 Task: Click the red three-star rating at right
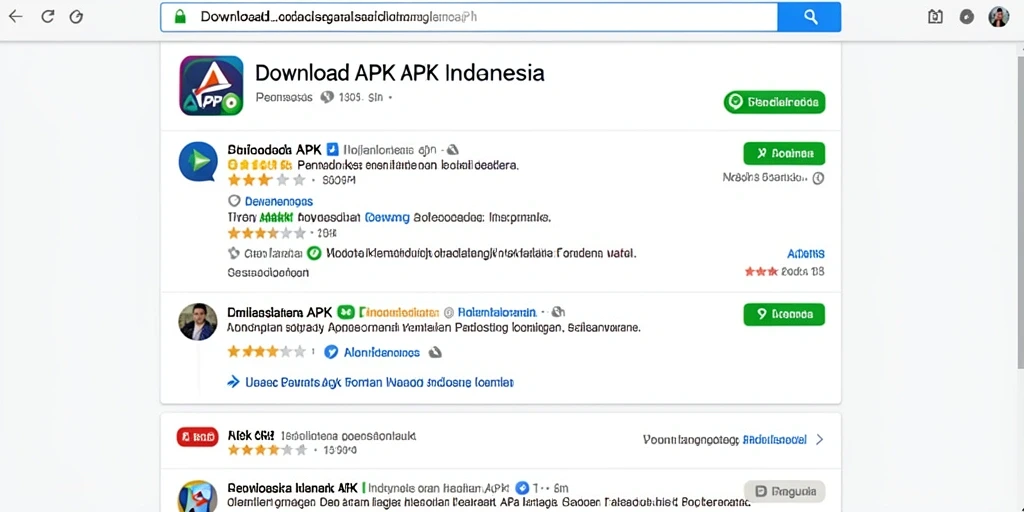(x=761, y=272)
